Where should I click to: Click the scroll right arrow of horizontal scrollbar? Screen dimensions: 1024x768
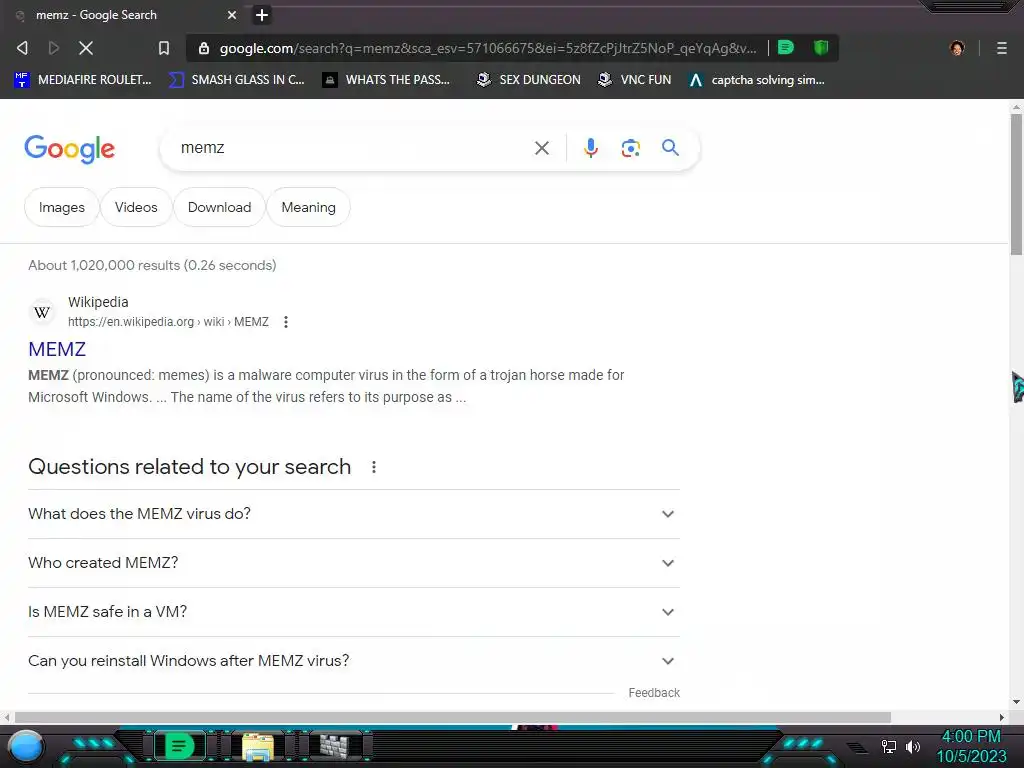(x=1002, y=717)
